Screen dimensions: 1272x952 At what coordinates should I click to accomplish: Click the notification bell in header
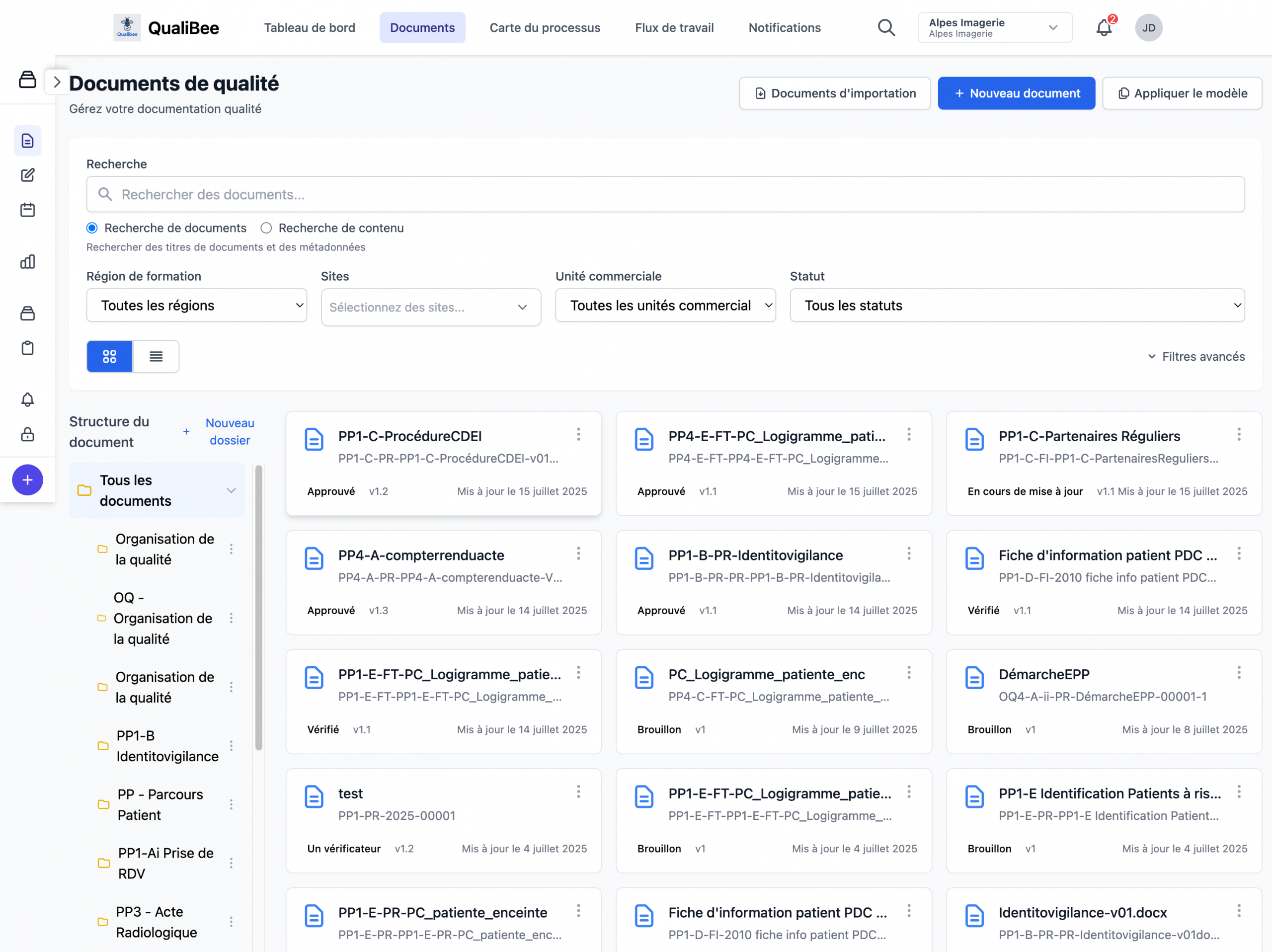pyautogui.click(x=1103, y=28)
